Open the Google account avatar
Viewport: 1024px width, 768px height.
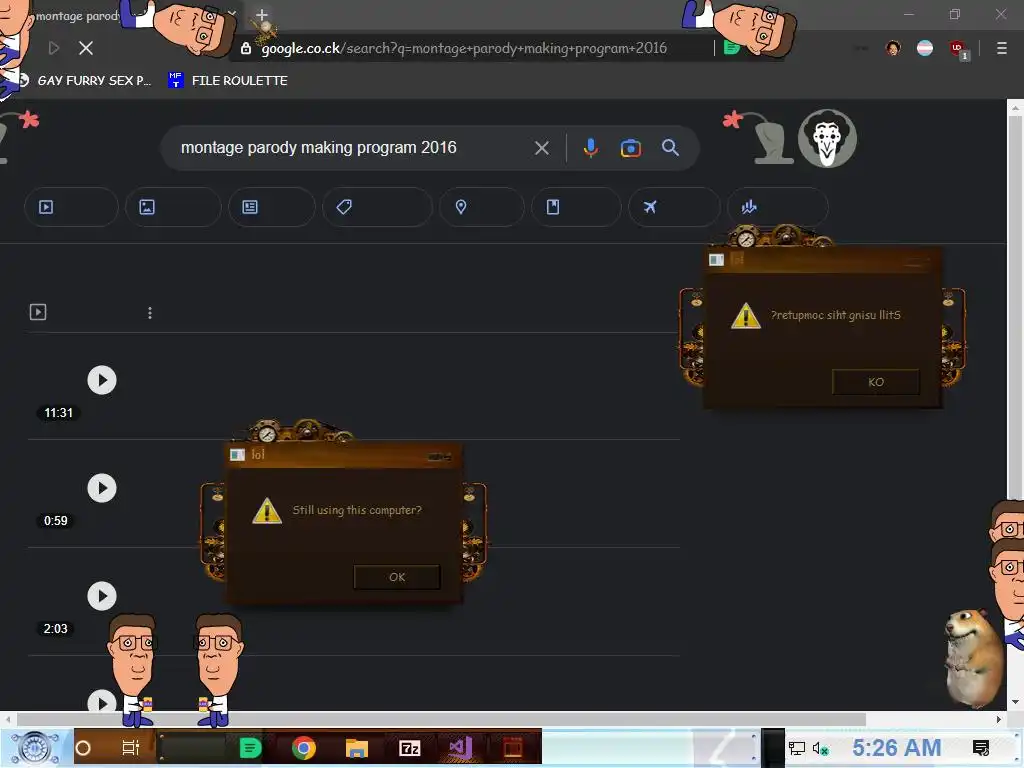click(827, 138)
